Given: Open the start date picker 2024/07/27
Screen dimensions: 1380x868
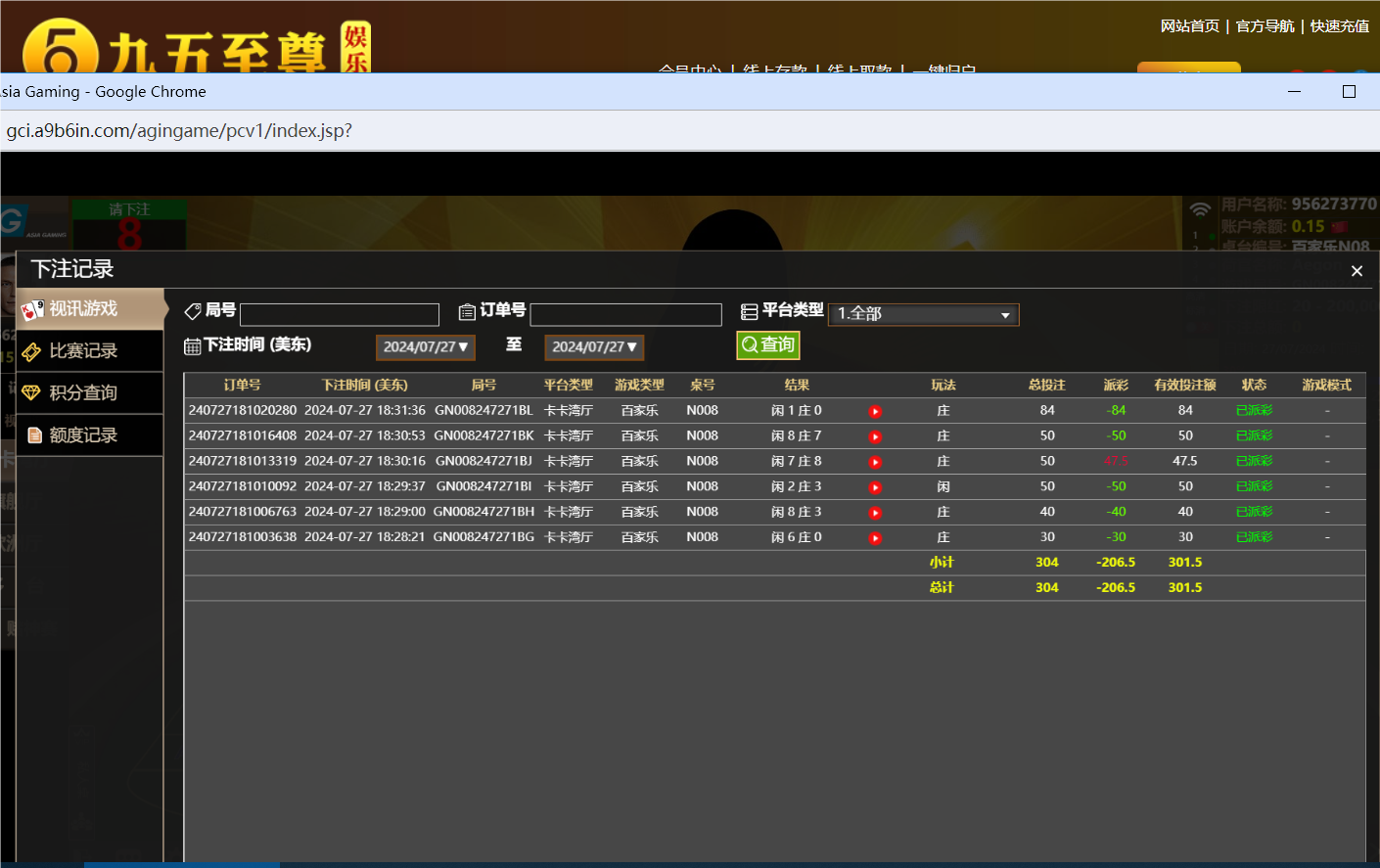Looking at the screenshot, I should (426, 347).
